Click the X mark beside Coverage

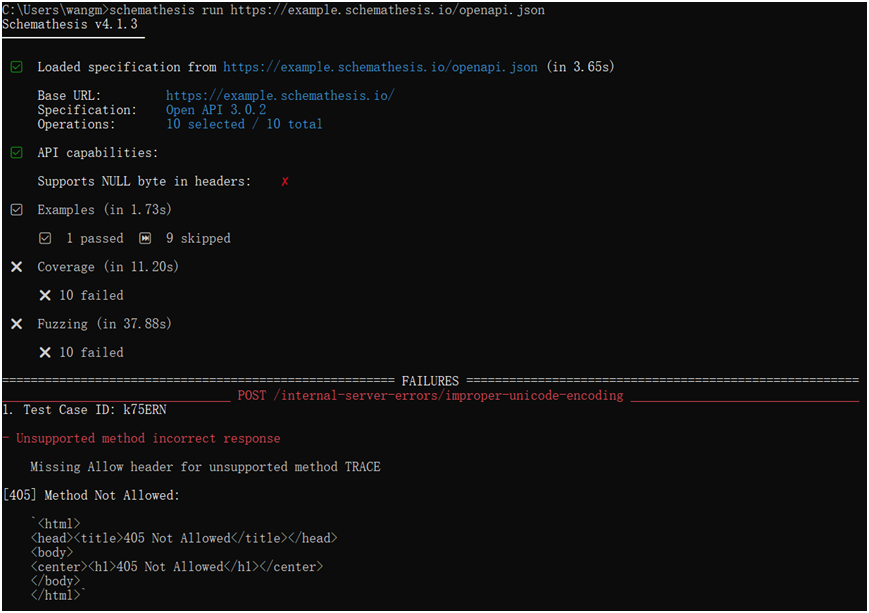coord(16,267)
